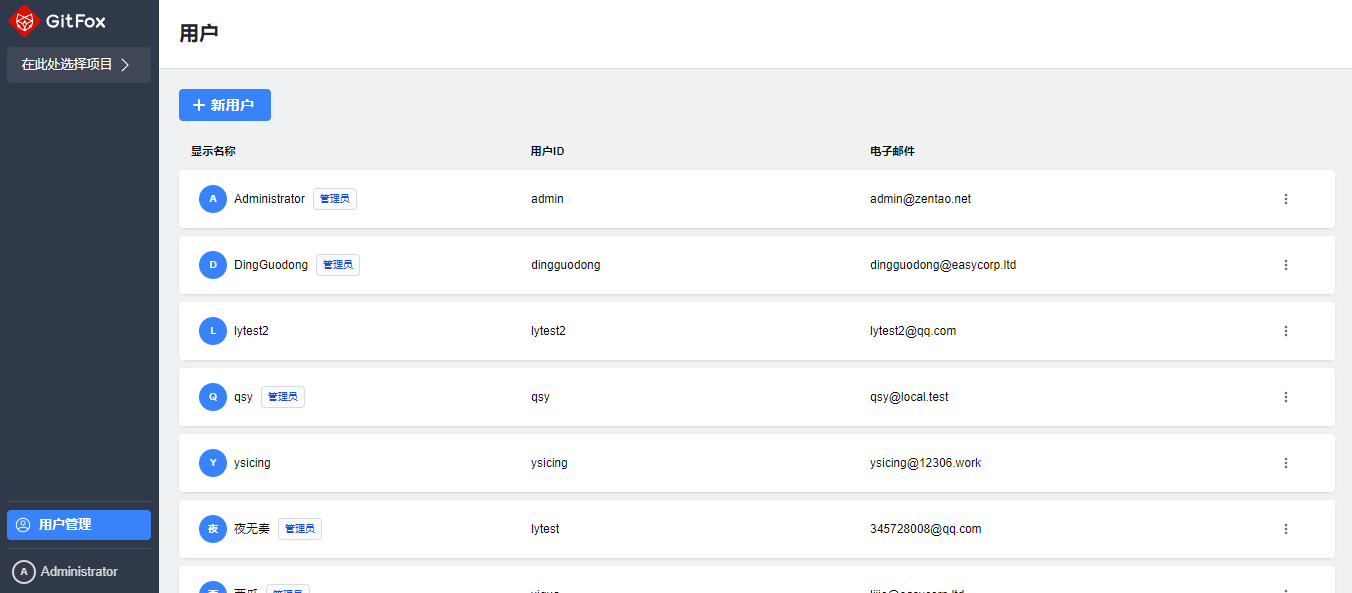Click the admin badge next to qsy
Image resolution: width=1352 pixels, height=593 pixels.
pyautogui.click(x=283, y=397)
